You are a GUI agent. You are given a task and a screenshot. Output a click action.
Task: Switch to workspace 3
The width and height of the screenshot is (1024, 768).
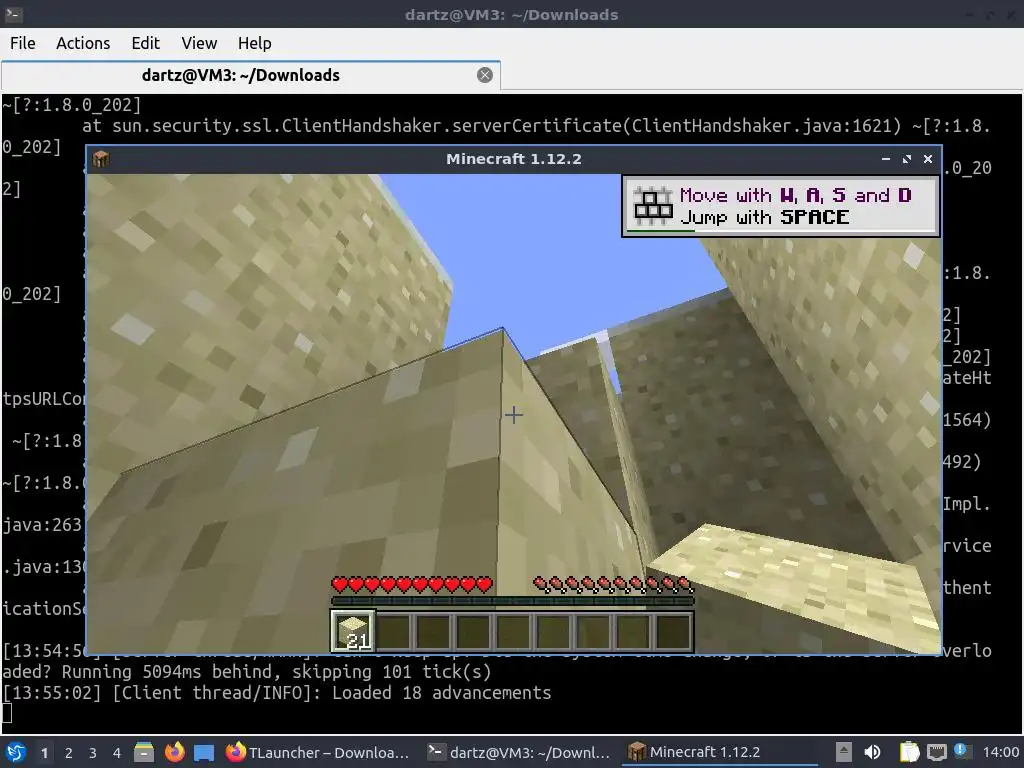point(93,753)
